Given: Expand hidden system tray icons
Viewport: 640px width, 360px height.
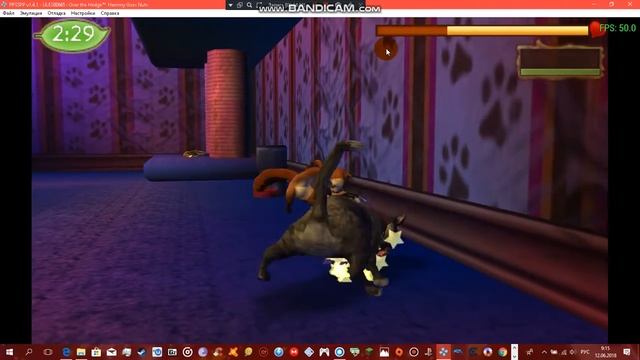Looking at the screenshot, I should point(544,352).
